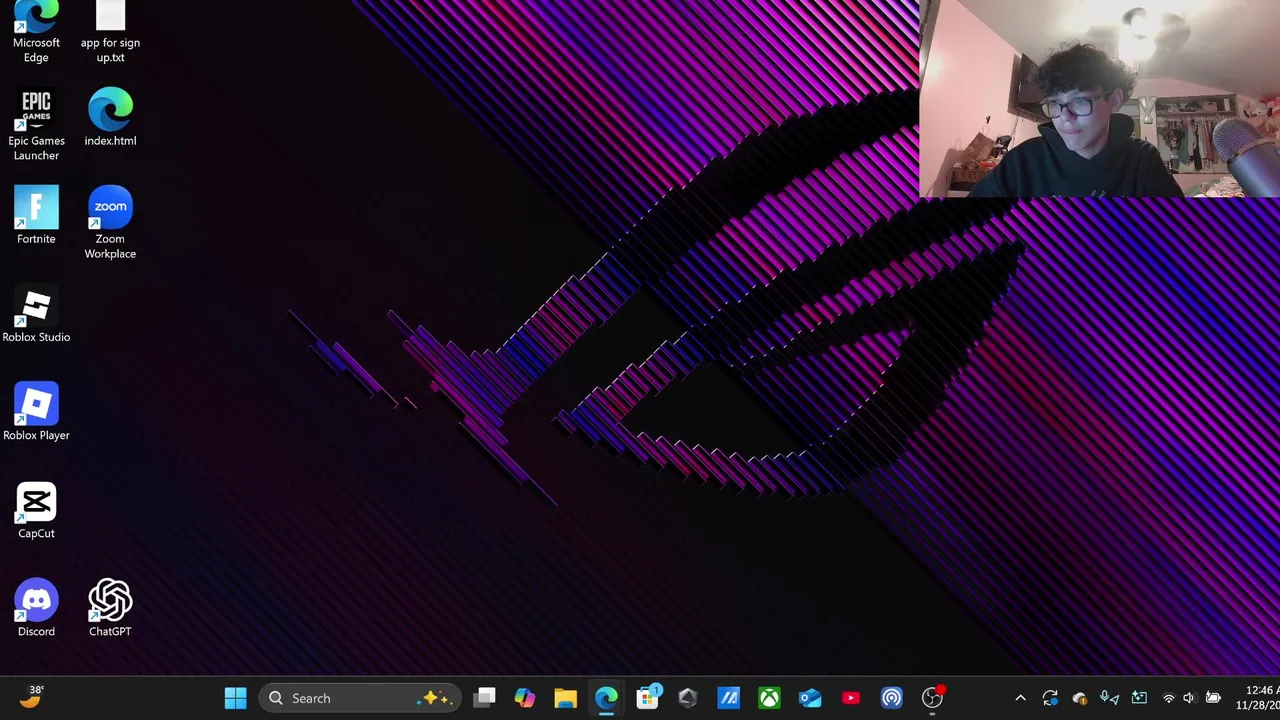The height and width of the screenshot is (720, 1280).
Task: Select the Fortnite desktop shortcut
Action: point(36,215)
